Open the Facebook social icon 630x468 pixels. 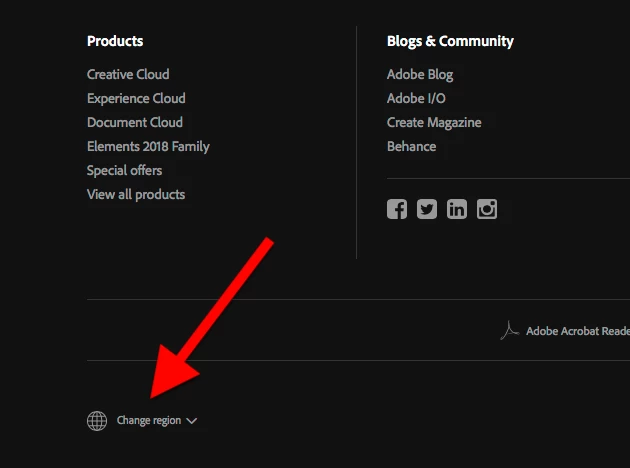coord(397,209)
